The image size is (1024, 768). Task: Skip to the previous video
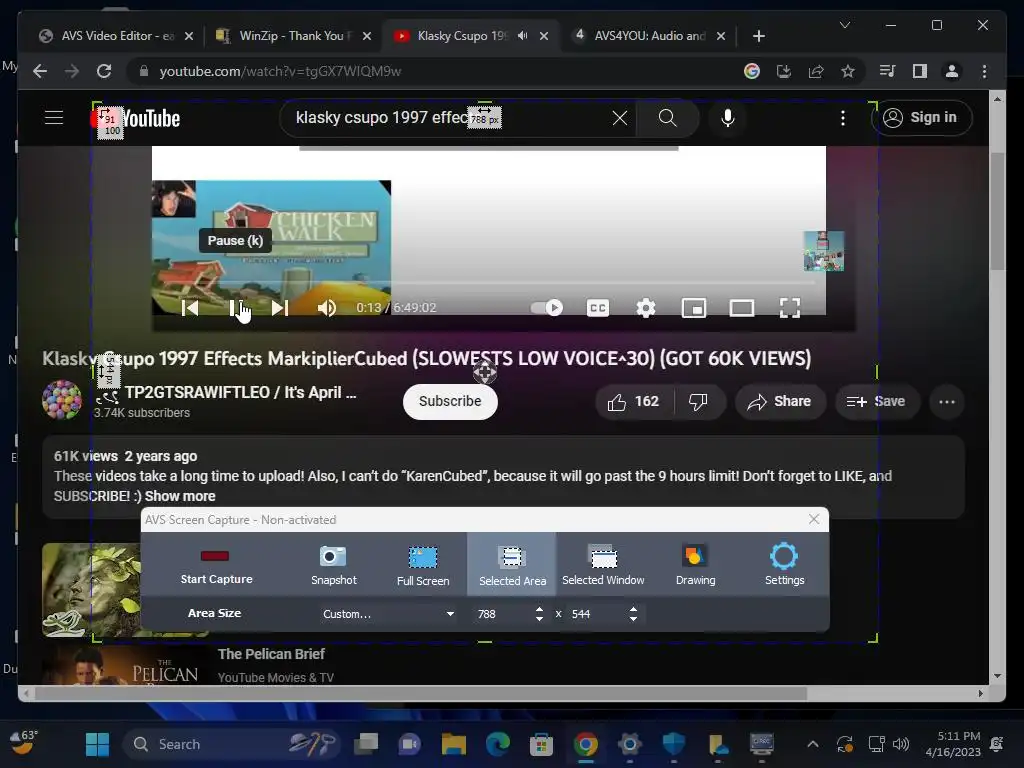point(190,308)
